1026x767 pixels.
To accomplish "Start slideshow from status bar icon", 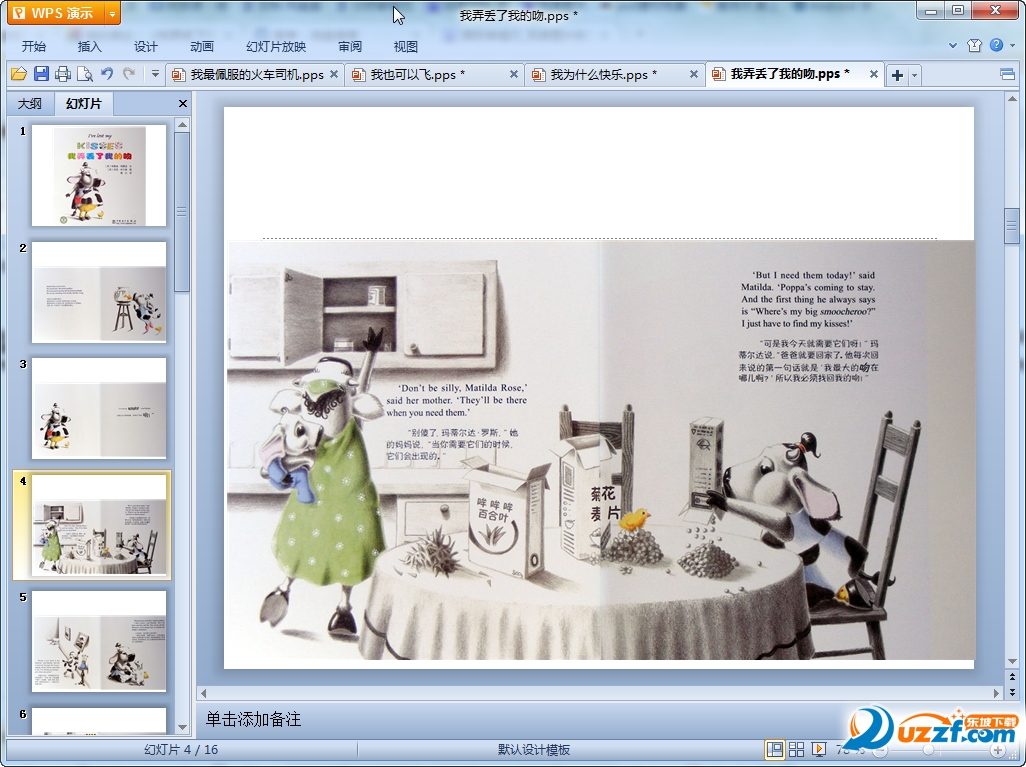I will click(x=818, y=749).
